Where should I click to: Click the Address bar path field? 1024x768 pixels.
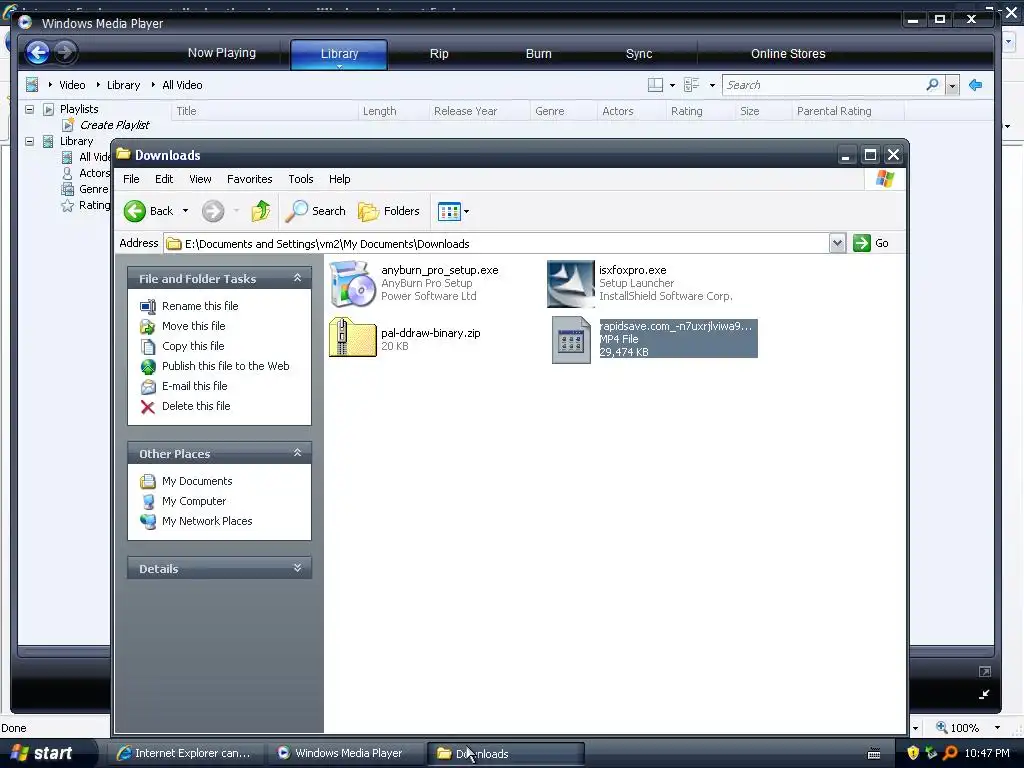(496, 244)
